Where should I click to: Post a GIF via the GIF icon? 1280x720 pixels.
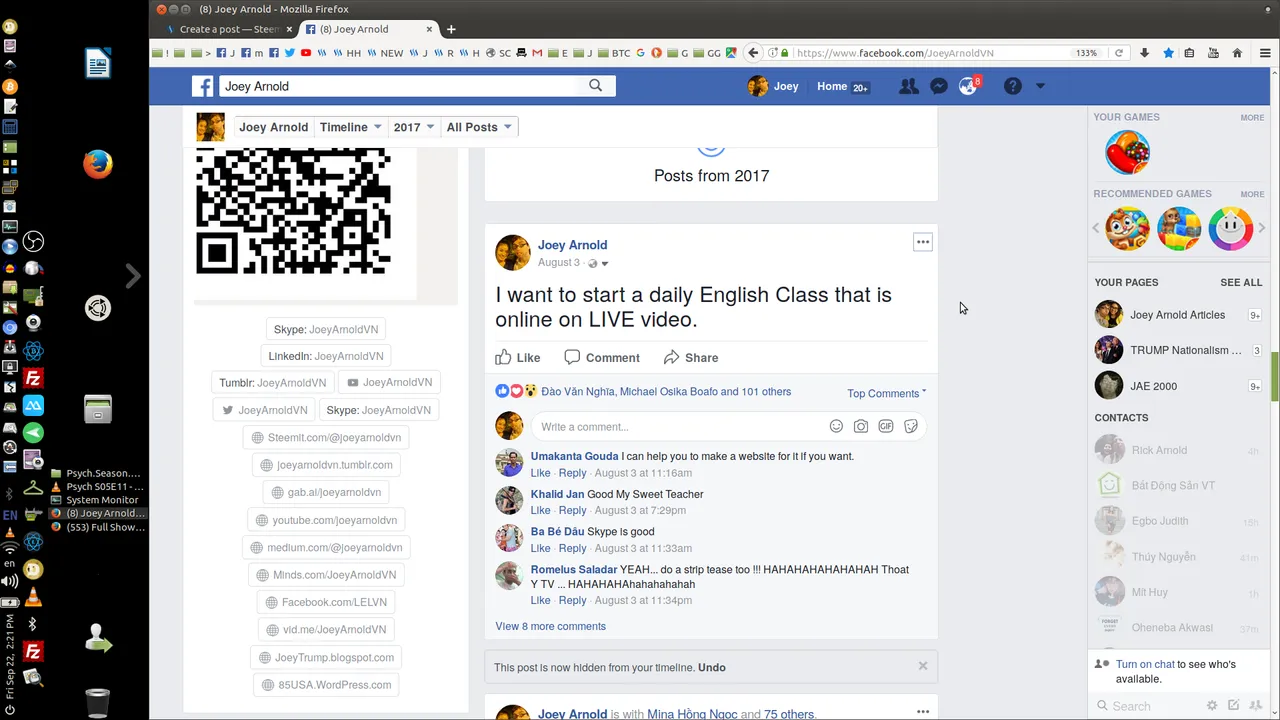point(886,426)
